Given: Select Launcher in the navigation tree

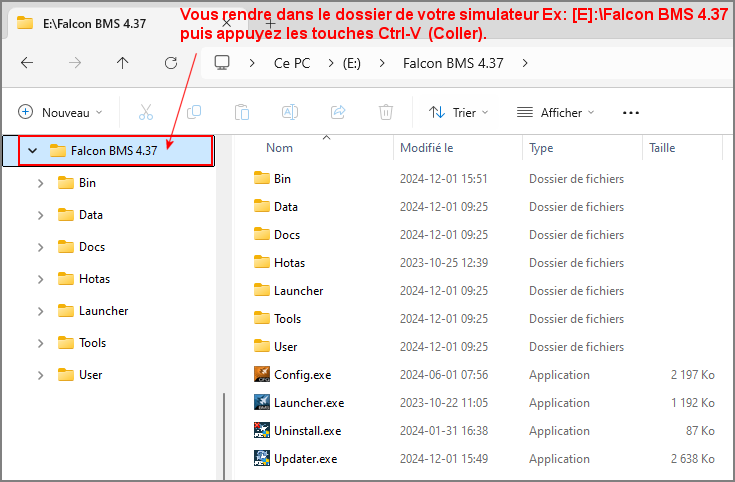Looking at the screenshot, I should [104, 311].
